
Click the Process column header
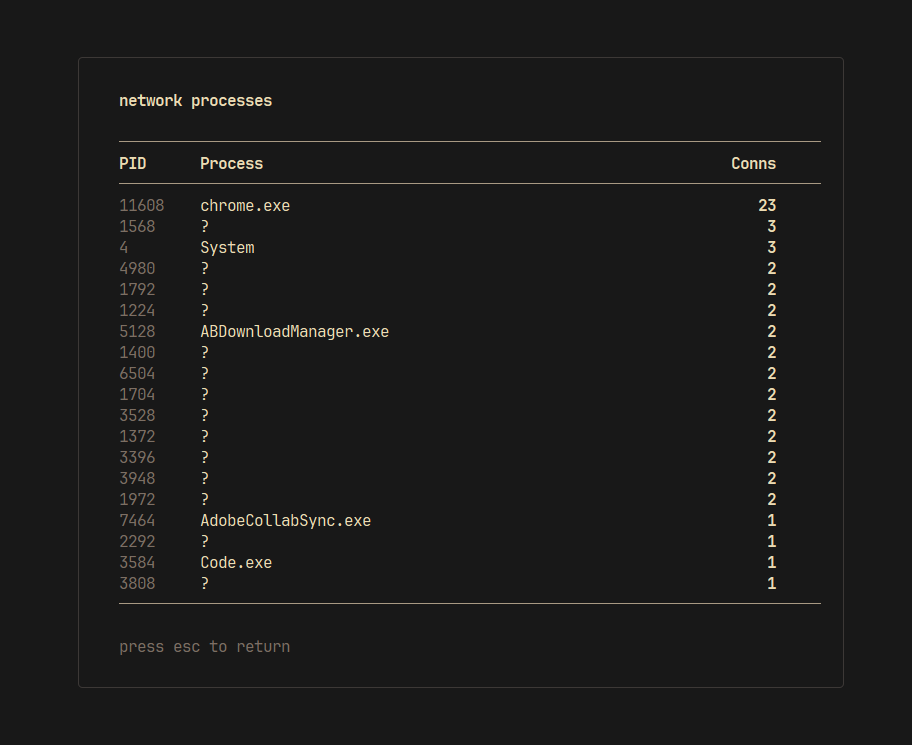click(231, 163)
